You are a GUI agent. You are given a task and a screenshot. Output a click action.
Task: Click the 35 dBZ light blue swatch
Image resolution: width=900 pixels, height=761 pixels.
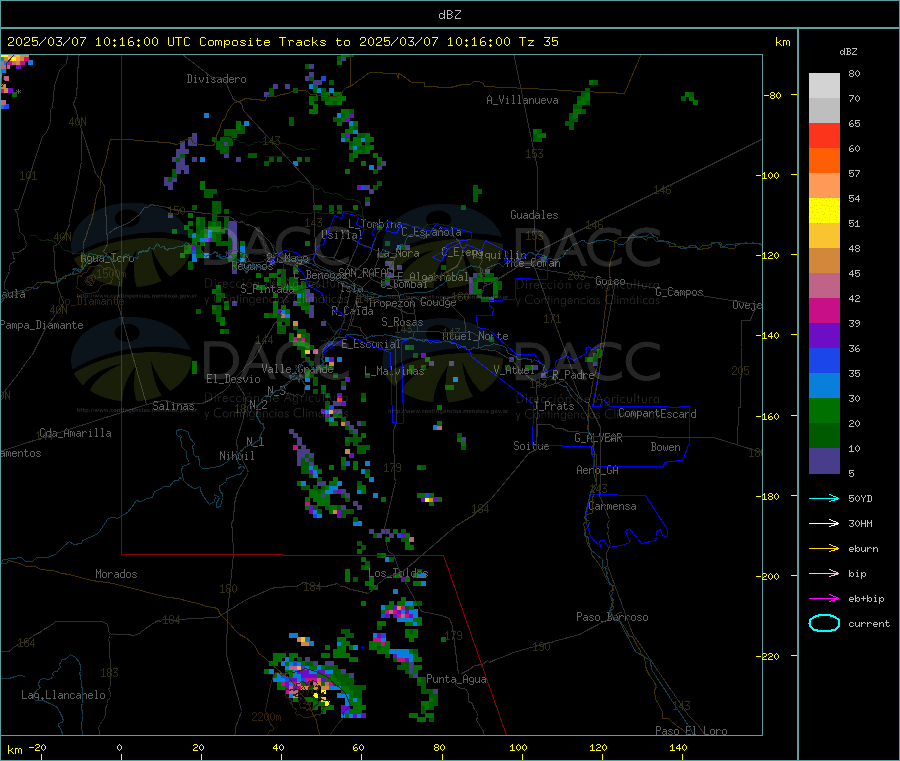[x=824, y=385]
